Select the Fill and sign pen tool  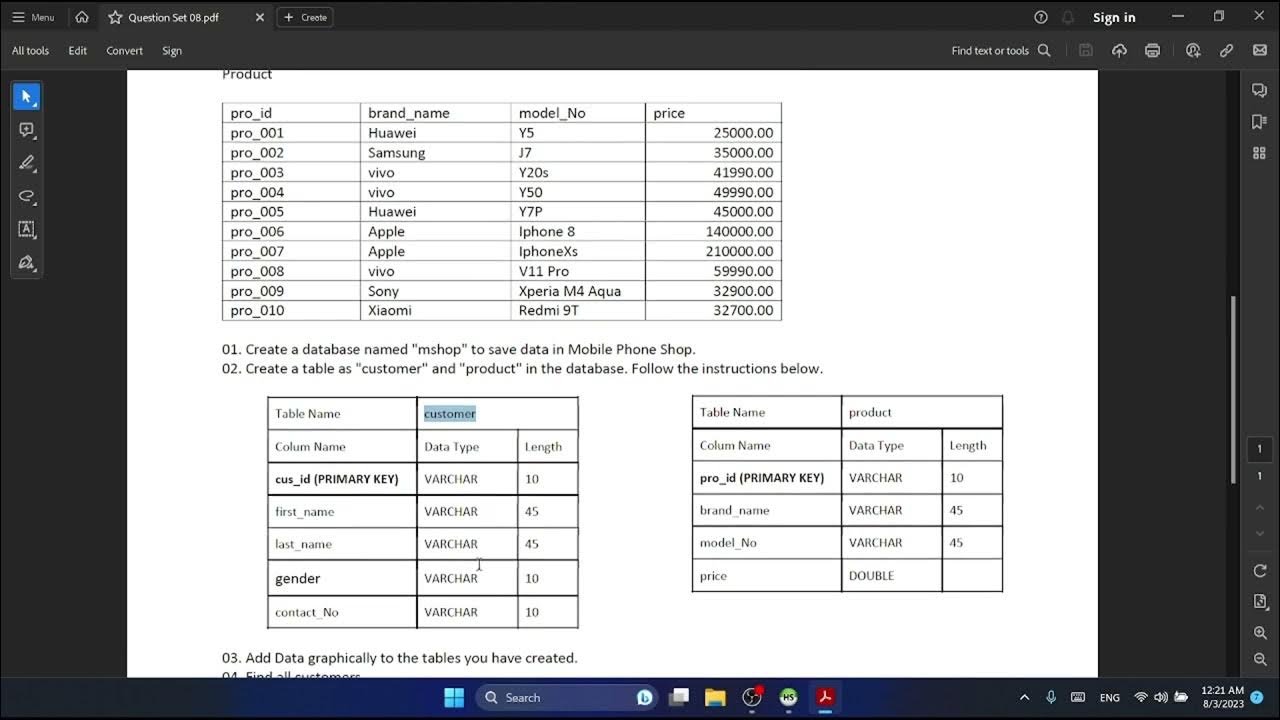pyautogui.click(x=27, y=262)
